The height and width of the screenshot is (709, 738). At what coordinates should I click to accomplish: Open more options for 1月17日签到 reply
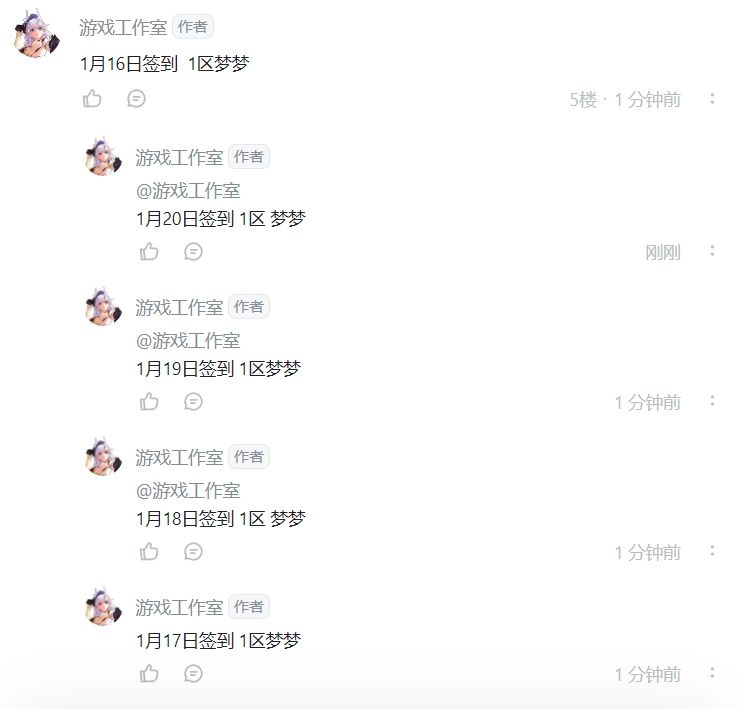point(712,673)
